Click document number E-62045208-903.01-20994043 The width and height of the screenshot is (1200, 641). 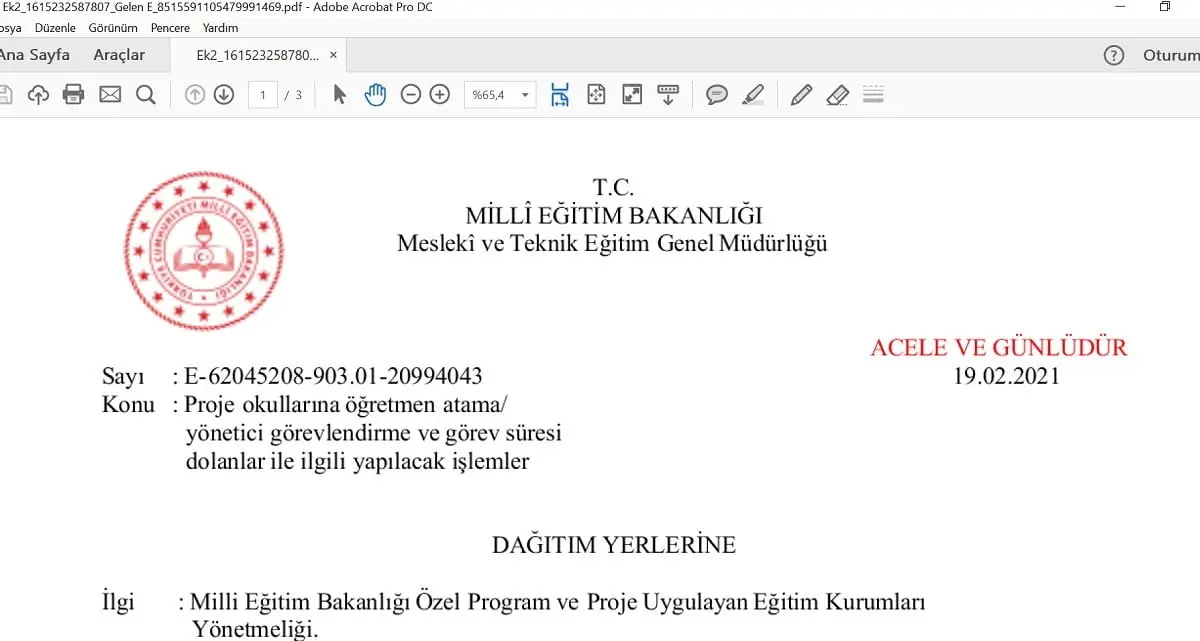point(334,377)
